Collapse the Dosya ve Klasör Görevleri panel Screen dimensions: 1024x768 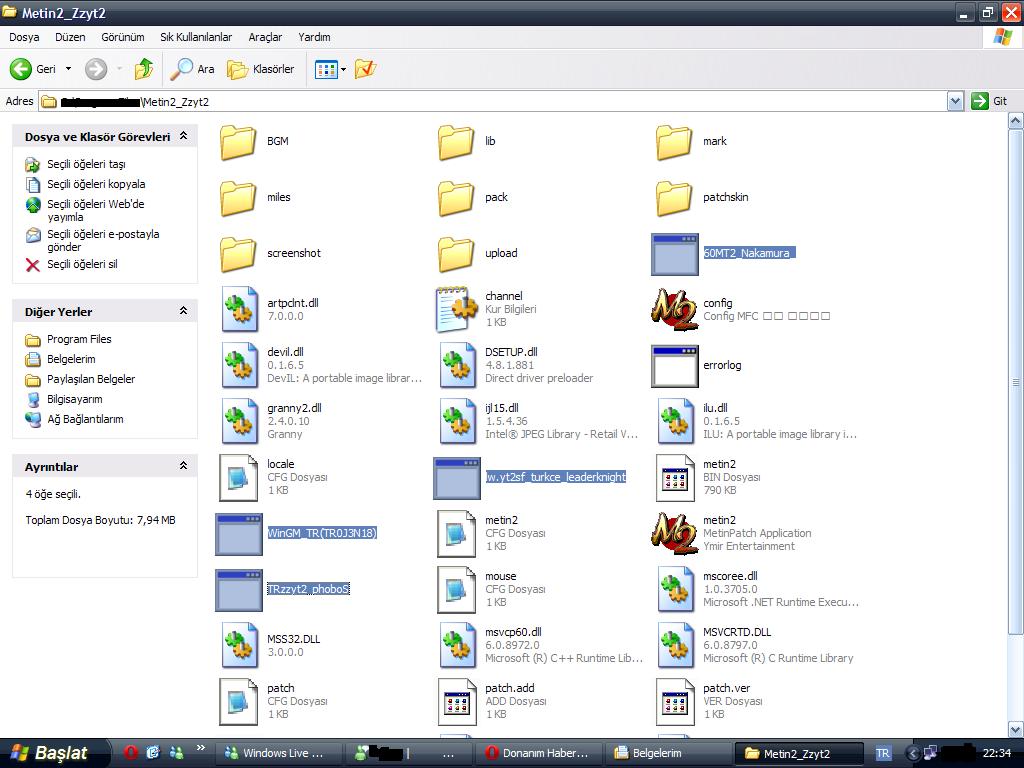[x=184, y=136]
